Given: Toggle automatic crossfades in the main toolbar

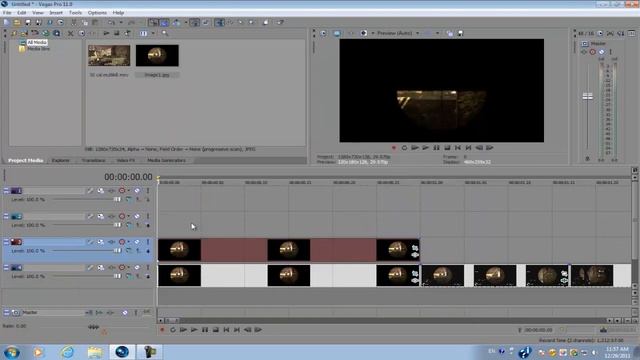Looking at the screenshot, I should [164, 22].
